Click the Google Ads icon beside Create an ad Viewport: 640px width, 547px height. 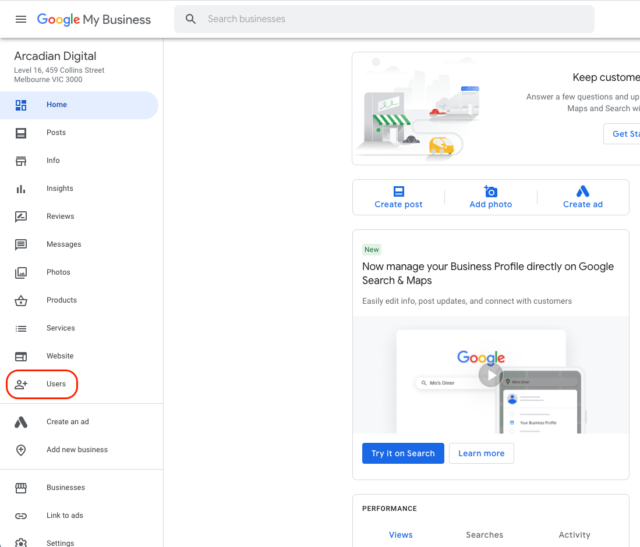tap(21, 422)
